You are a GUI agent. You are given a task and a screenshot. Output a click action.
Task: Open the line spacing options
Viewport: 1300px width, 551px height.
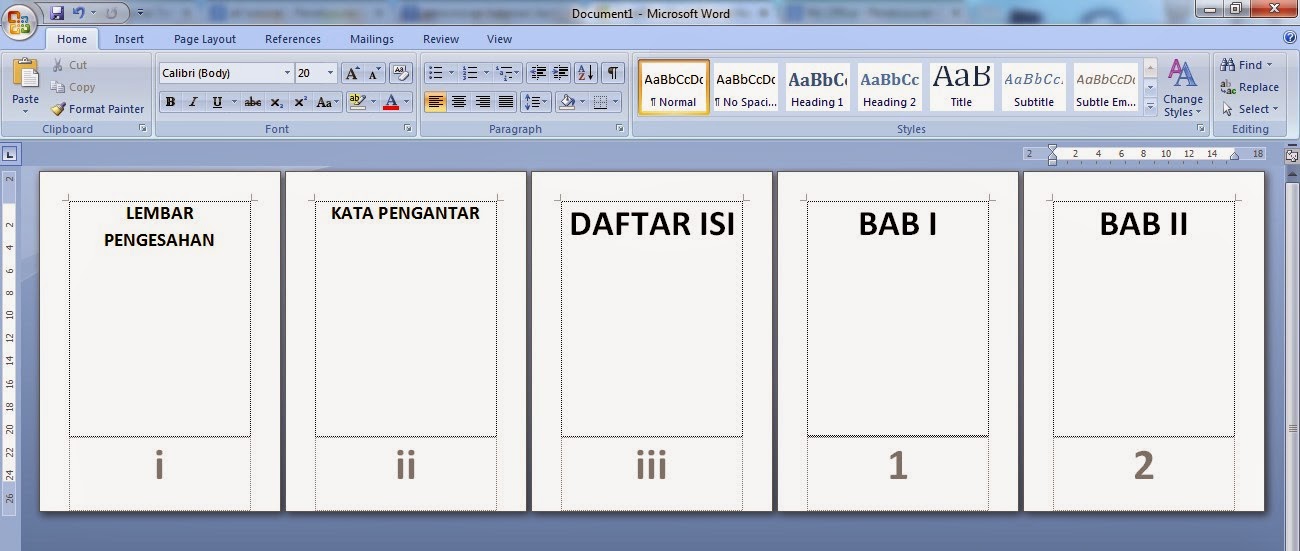point(536,102)
